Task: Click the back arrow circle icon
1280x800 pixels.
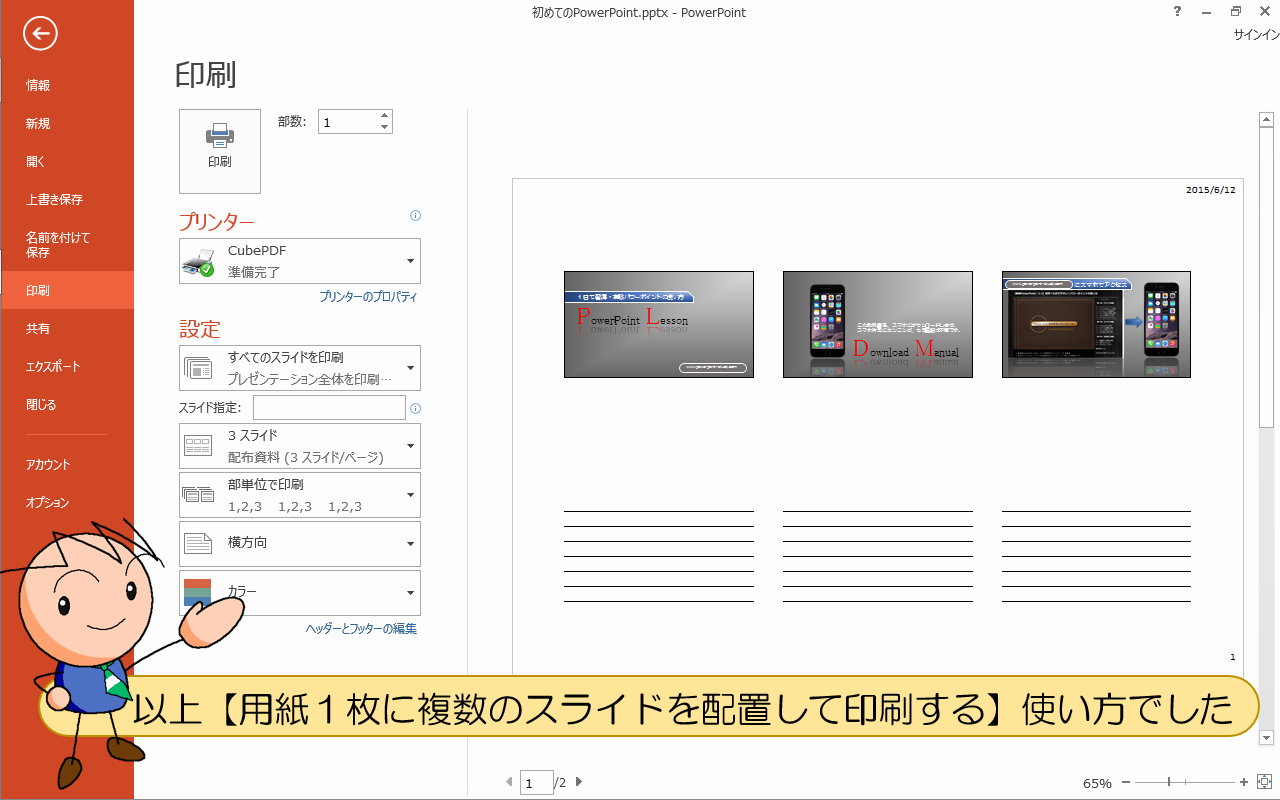Action: click(40, 34)
